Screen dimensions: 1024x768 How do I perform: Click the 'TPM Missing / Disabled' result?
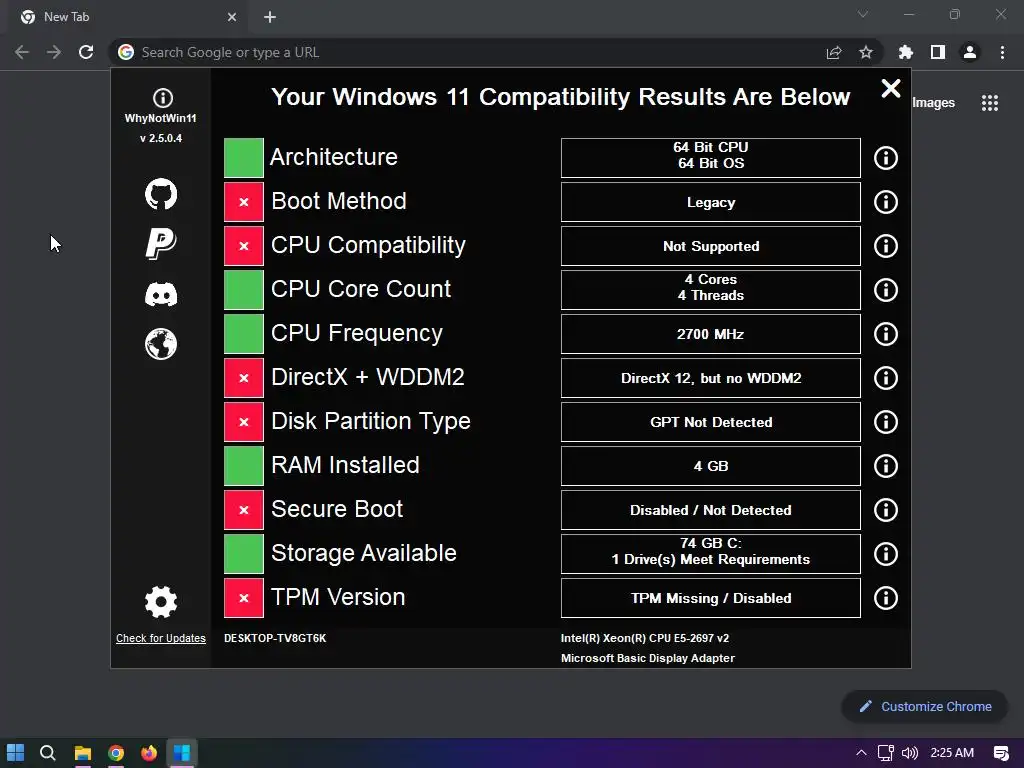point(711,598)
